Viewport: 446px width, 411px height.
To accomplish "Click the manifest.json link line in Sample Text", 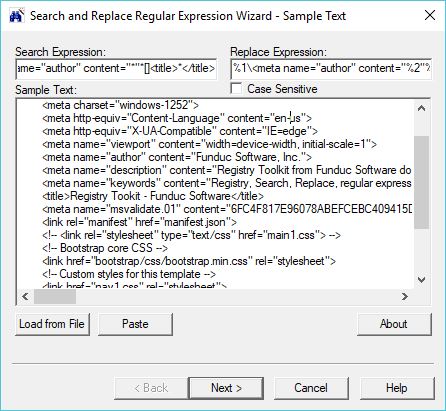I will tap(139, 222).
